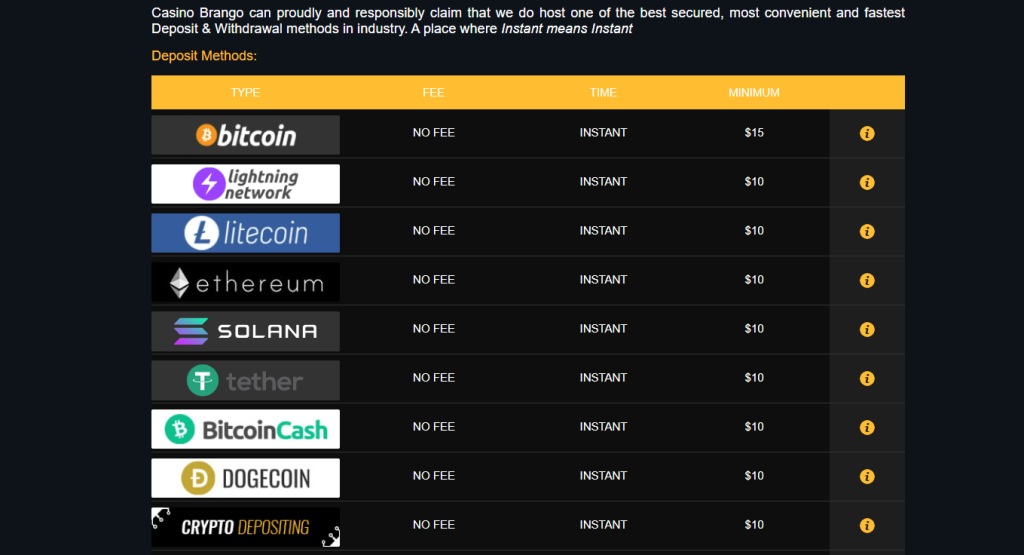Click the info icon in the Bitcoin row
The image size is (1024, 555).
point(867,133)
